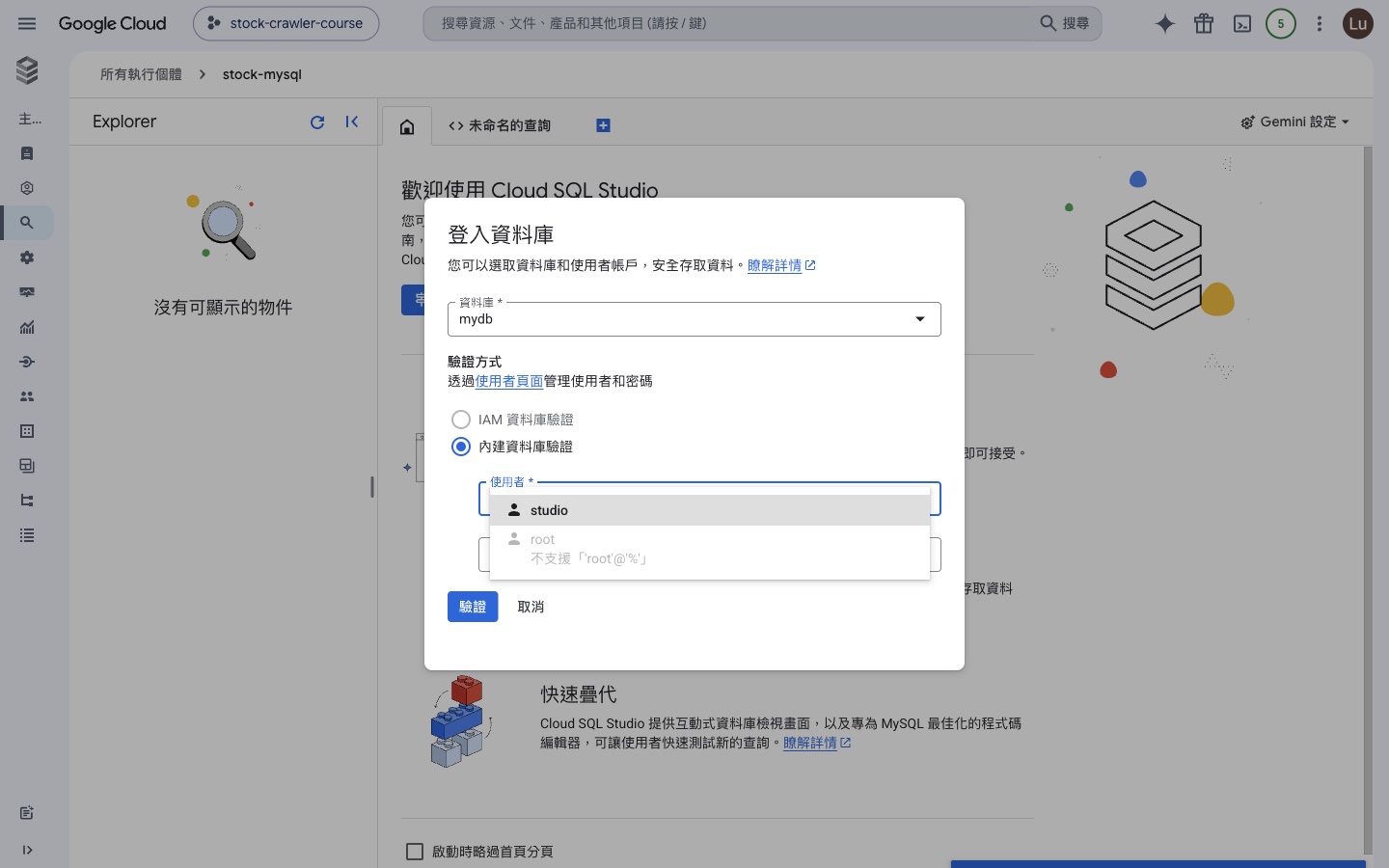Screen dimensions: 1389x868
Task: Open the chart insights icon in sidebar
Action: coord(27,327)
